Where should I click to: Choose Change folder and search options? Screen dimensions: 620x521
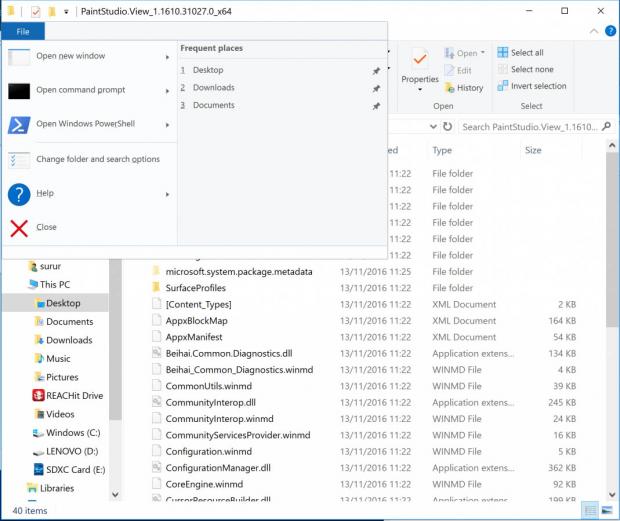(x=97, y=159)
